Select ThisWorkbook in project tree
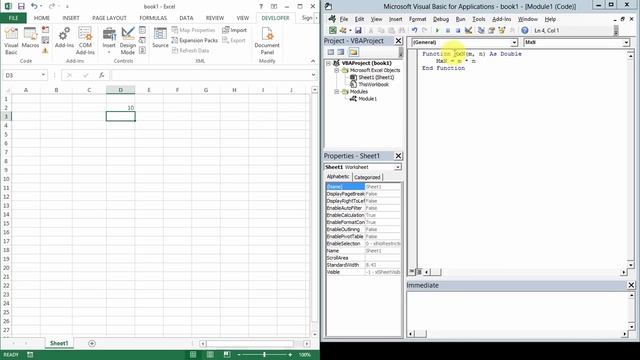The width and height of the screenshot is (640, 360). [373, 84]
